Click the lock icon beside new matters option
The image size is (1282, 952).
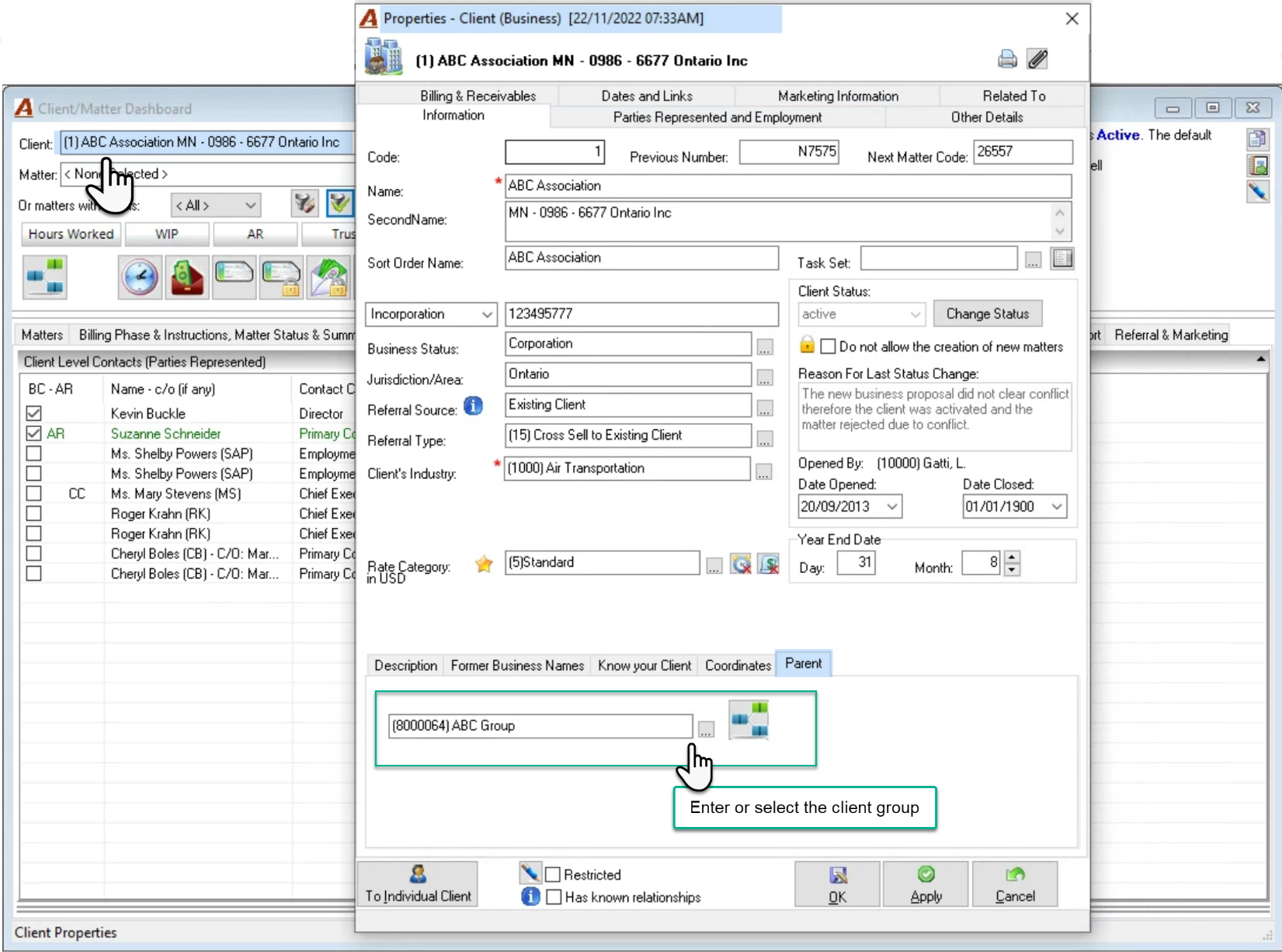click(807, 344)
